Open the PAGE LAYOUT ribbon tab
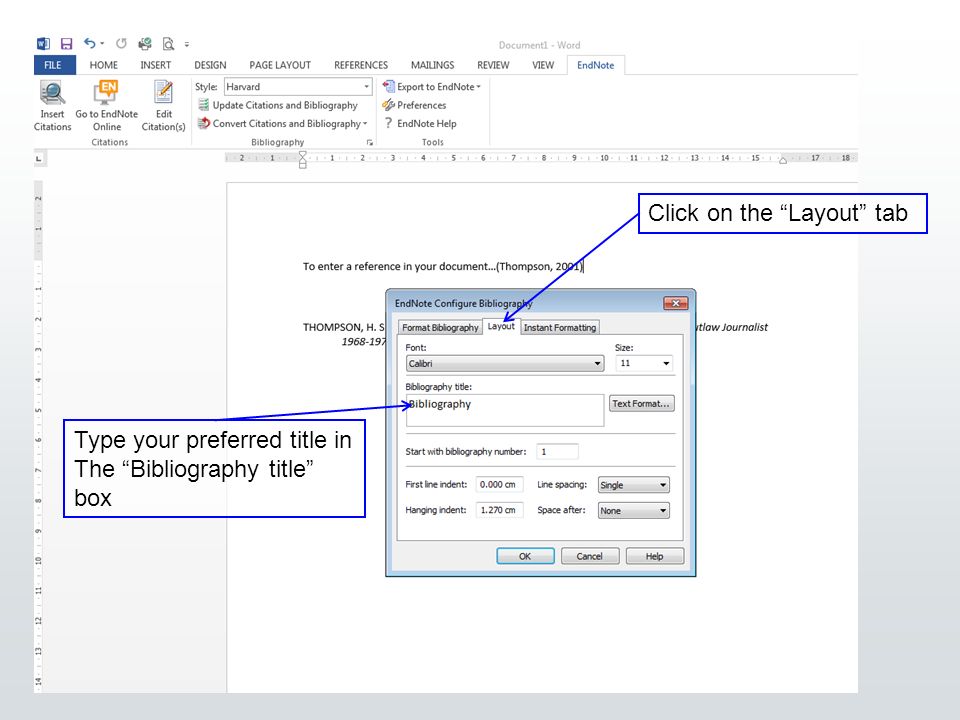Viewport: 960px width, 720px height. pyautogui.click(x=280, y=65)
